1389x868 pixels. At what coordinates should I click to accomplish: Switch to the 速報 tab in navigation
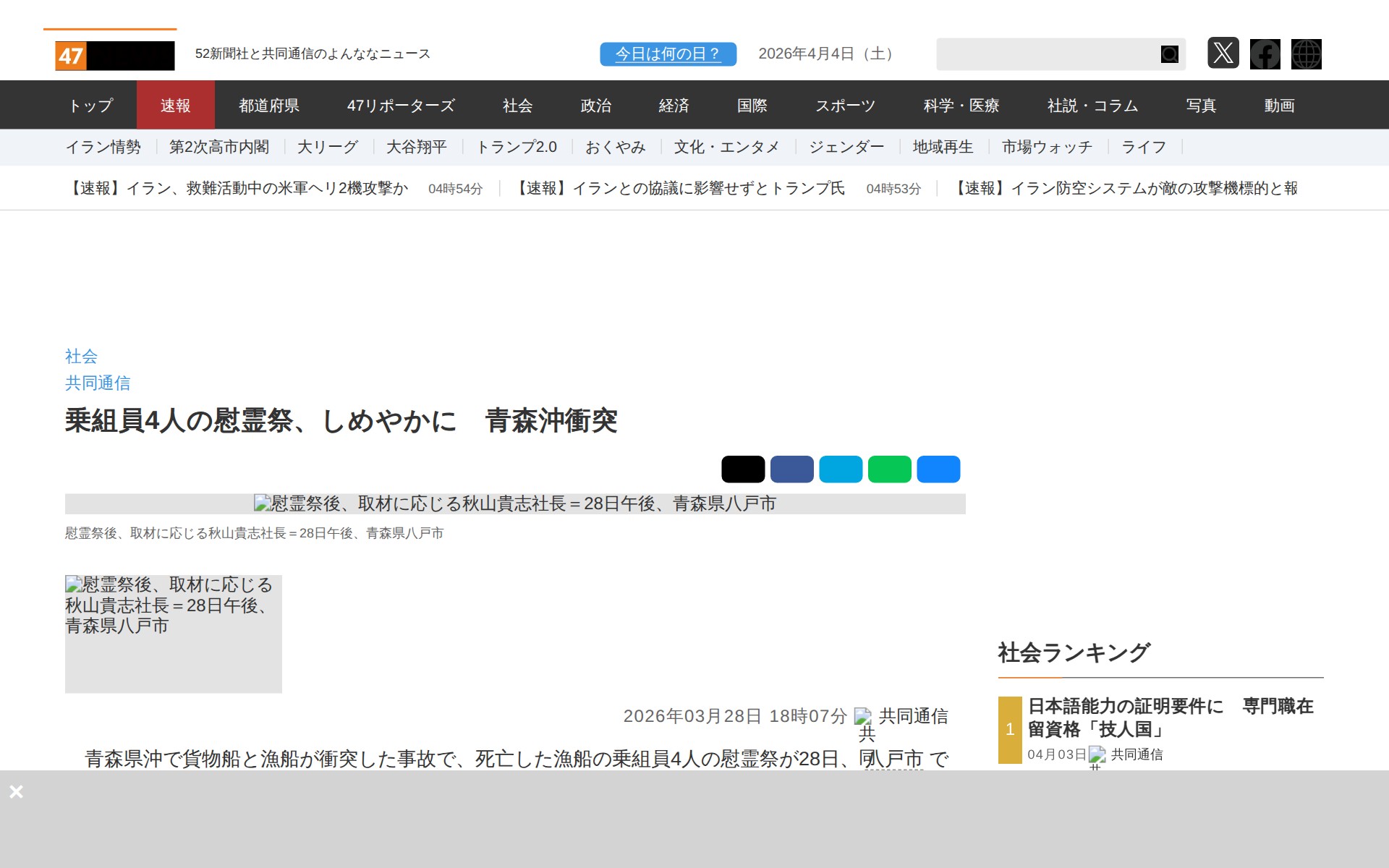[176, 105]
